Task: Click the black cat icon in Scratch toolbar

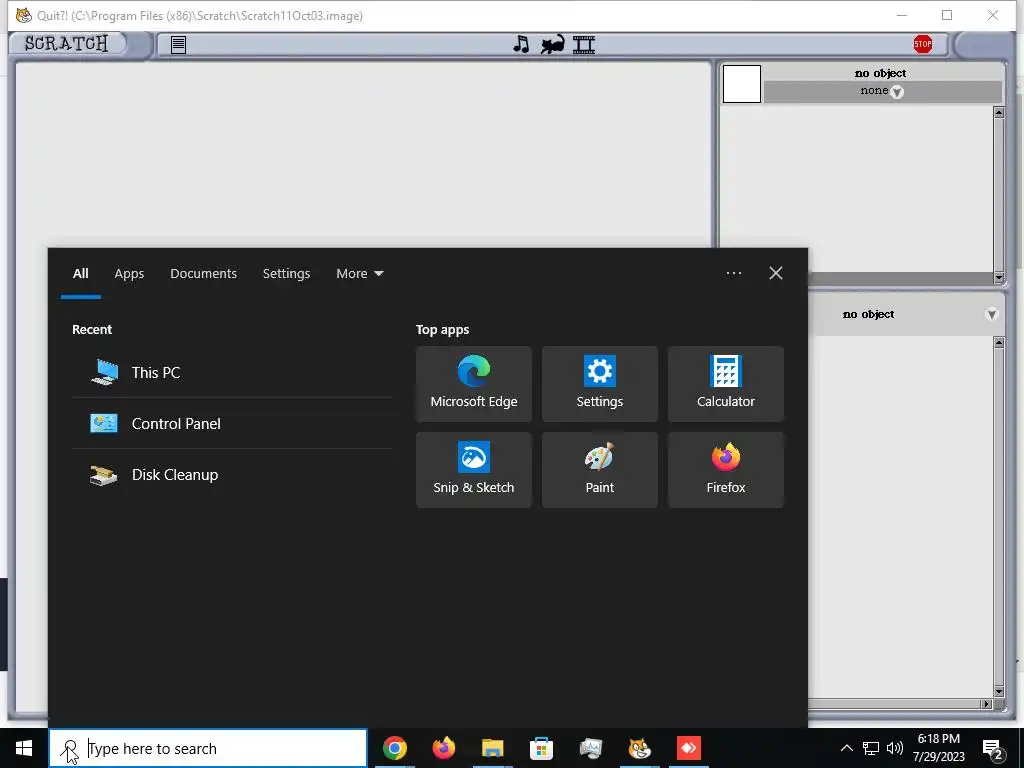Action: pyautogui.click(x=552, y=44)
